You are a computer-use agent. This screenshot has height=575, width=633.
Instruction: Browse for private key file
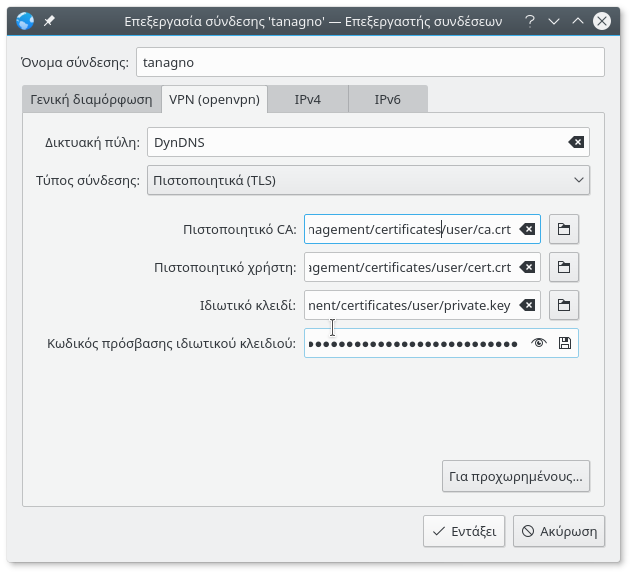pyautogui.click(x=564, y=305)
